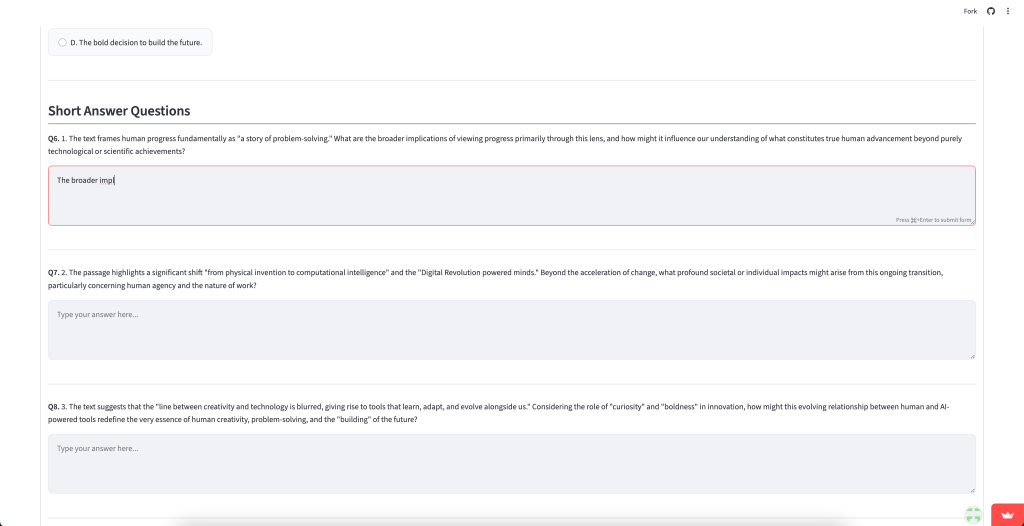
Task: Click the Q8 text area resize handle
Action: pos(971,489)
